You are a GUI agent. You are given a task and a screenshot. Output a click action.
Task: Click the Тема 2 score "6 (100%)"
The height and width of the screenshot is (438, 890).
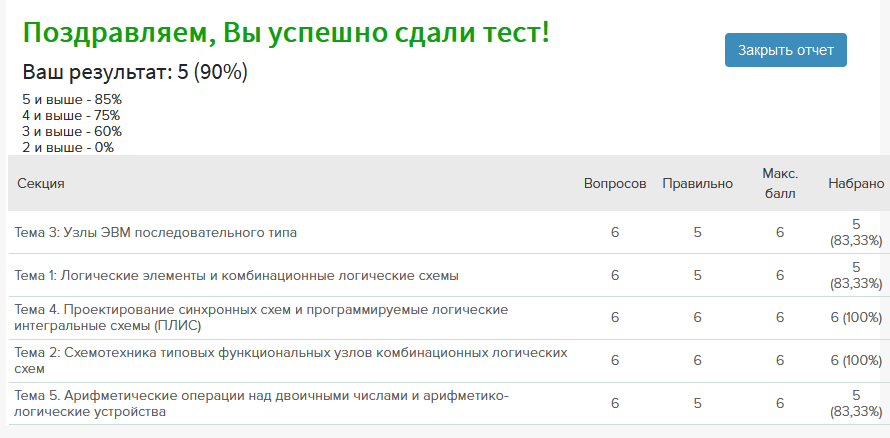point(856,360)
